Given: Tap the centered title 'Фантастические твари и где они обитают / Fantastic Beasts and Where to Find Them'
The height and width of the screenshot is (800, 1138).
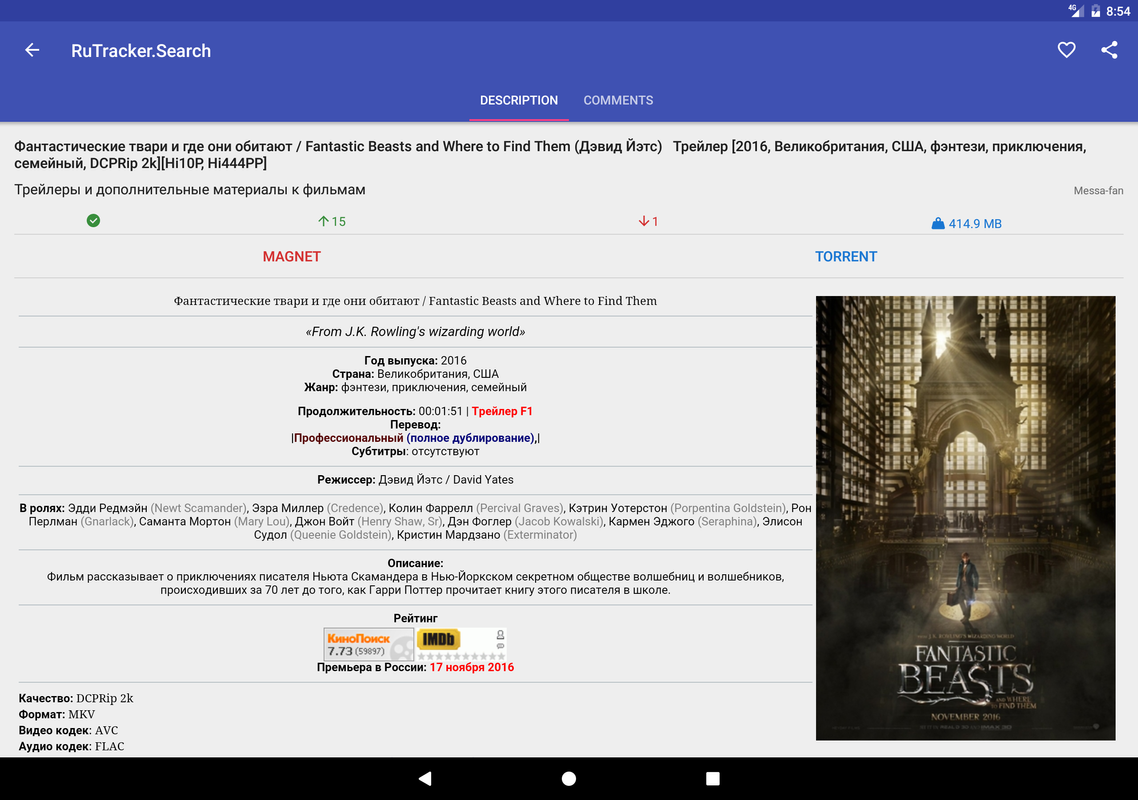Looking at the screenshot, I should (415, 301).
